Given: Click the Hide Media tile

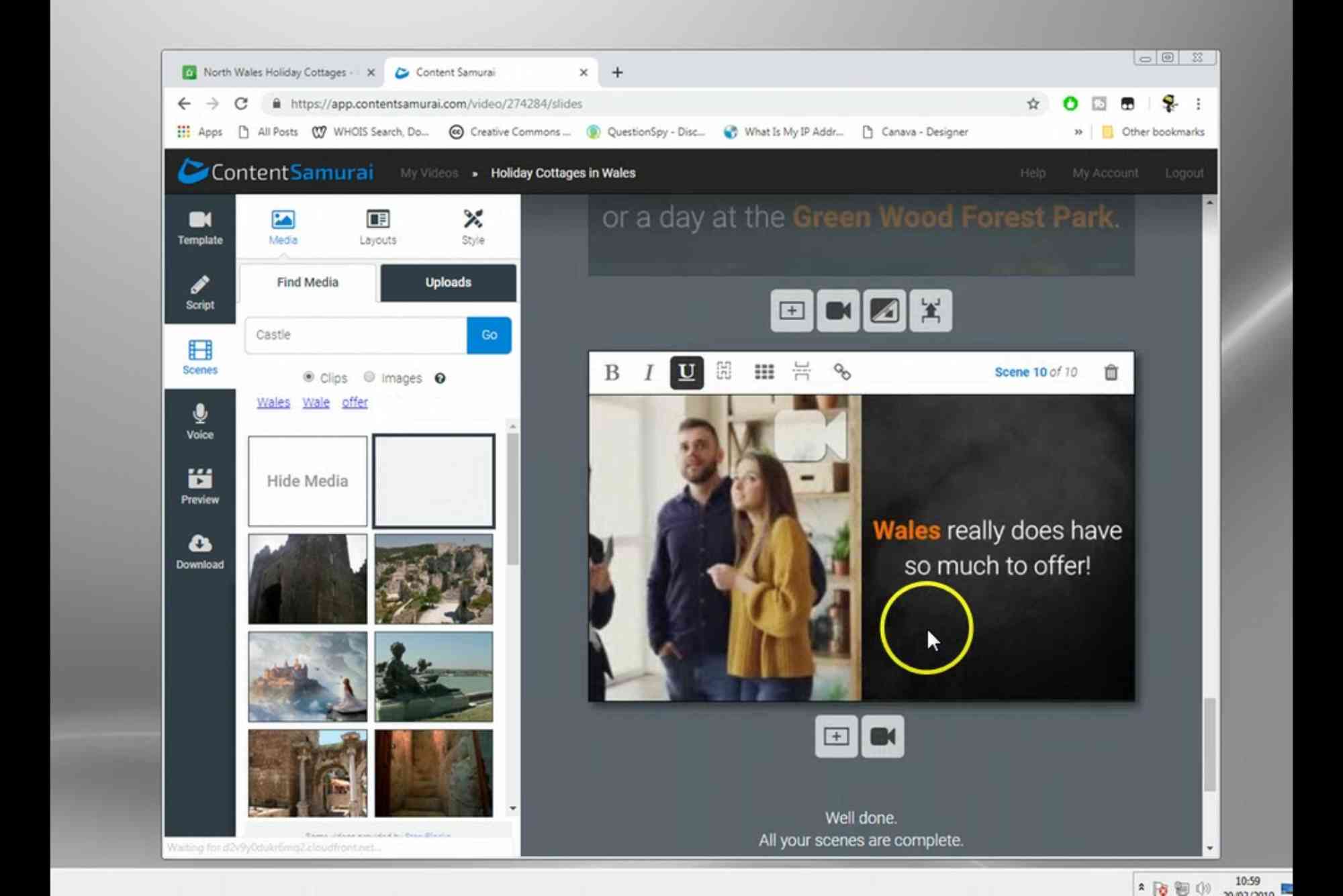Looking at the screenshot, I should pos(308,481).
